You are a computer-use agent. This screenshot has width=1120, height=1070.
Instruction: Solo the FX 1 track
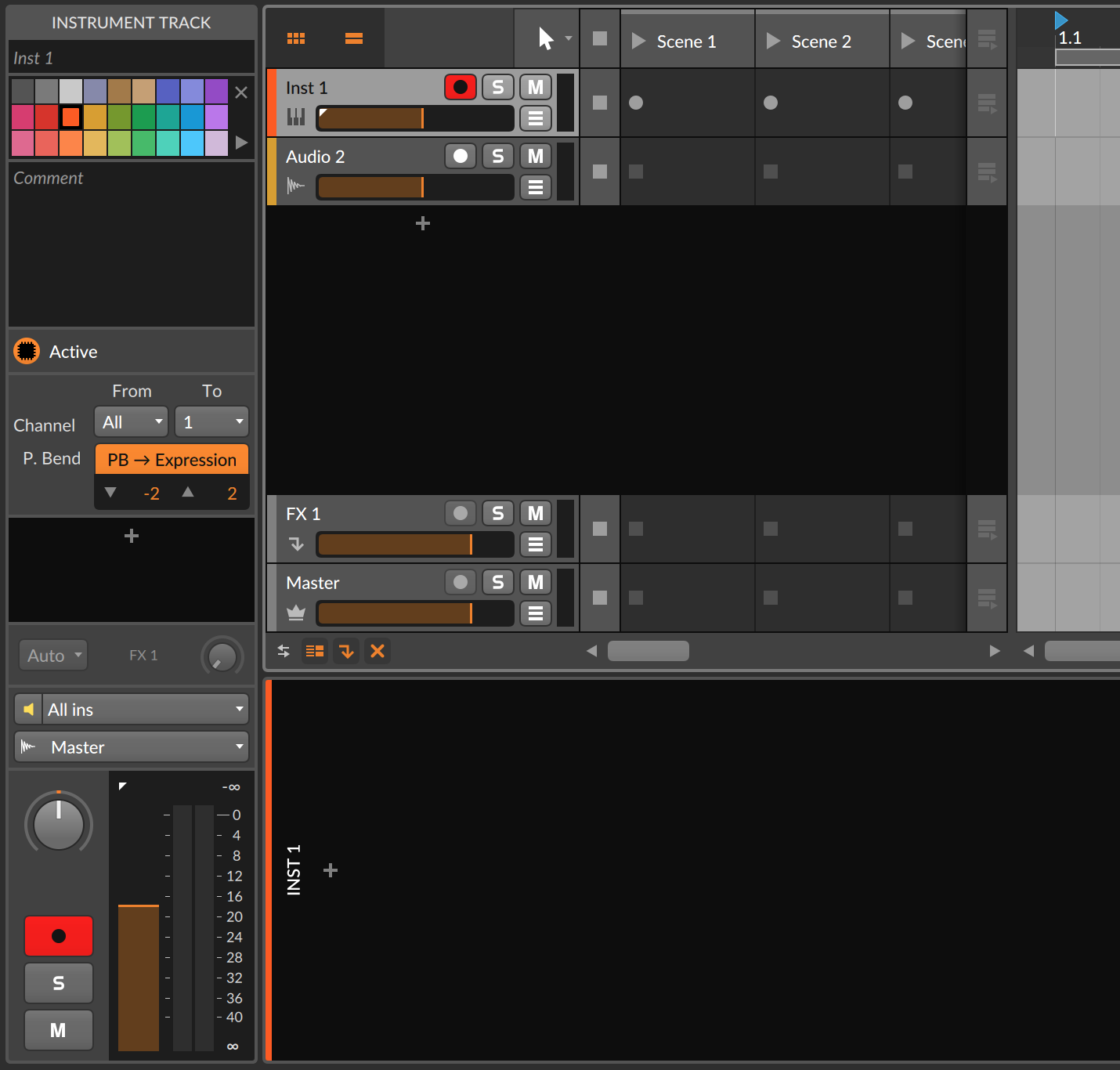pyautogui.click(x=497, y=513)
